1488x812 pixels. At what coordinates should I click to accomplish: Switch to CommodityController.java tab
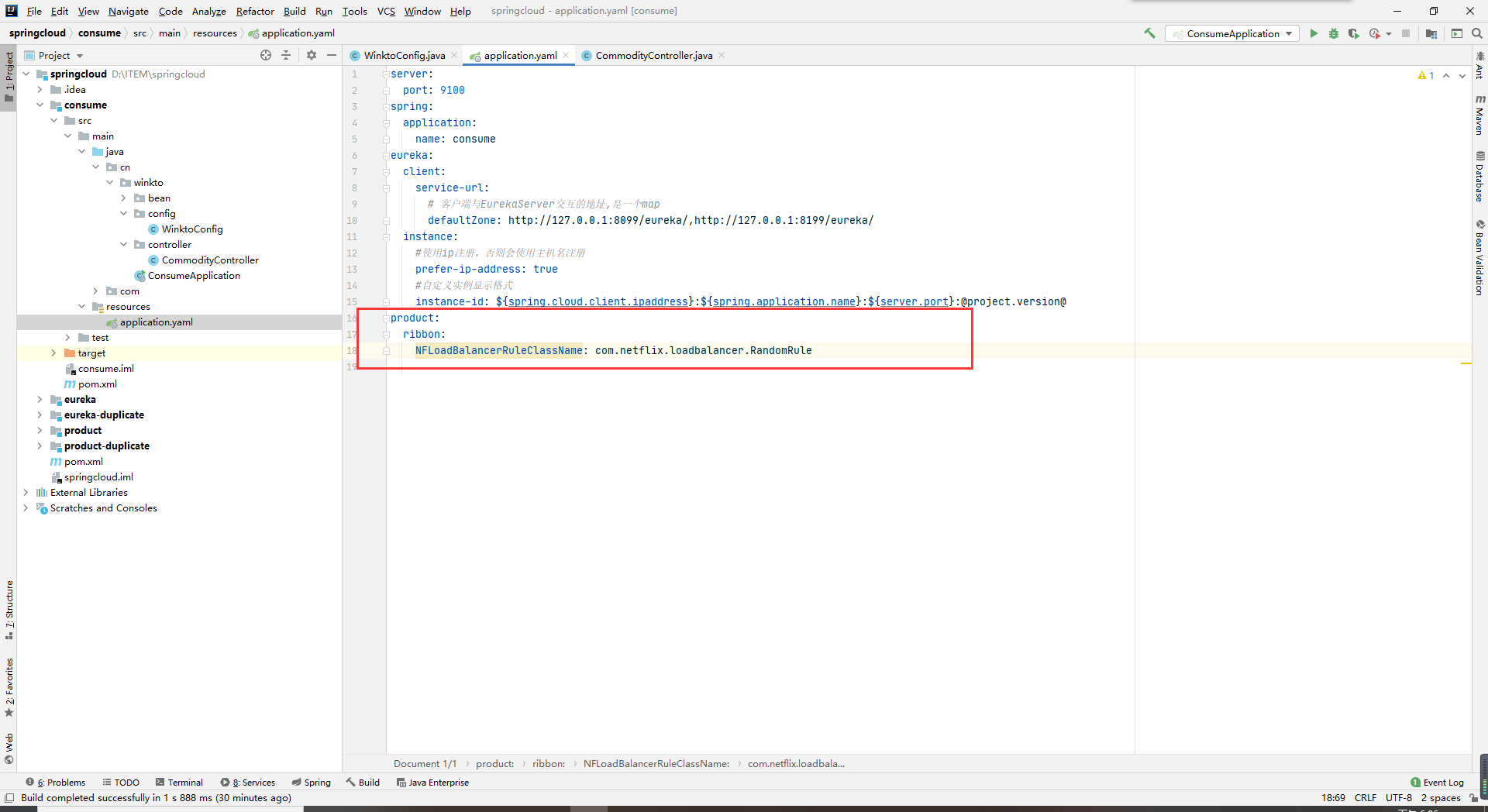[x=653, y=55]
